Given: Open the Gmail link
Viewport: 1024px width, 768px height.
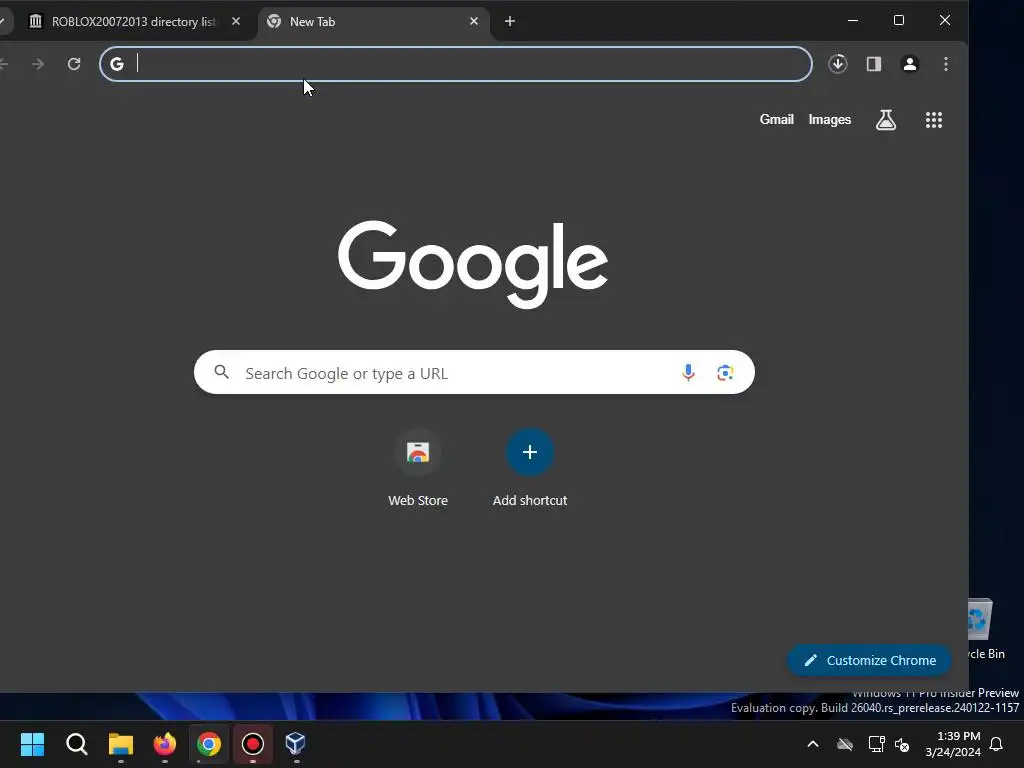Looking at the screenshot, I should pyautogui.click(x=776, y=120).
